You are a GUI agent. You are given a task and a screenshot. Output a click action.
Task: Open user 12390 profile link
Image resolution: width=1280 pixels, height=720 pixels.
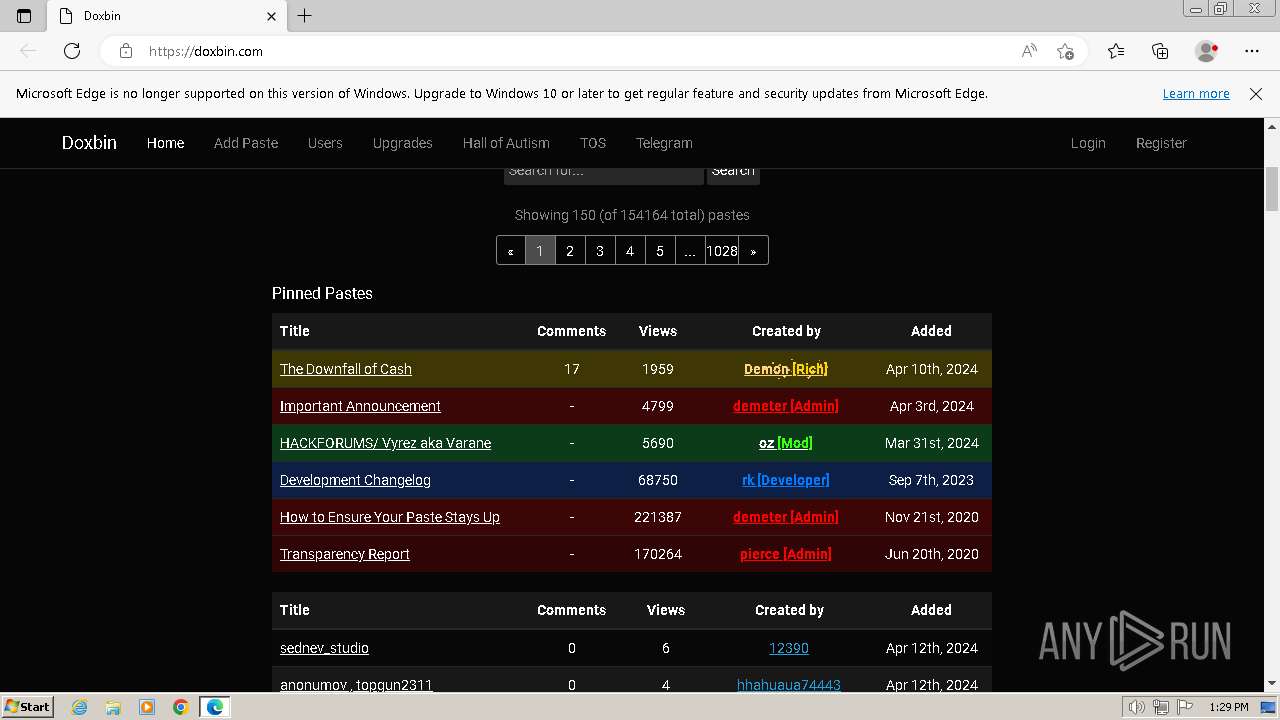pos(789,648)
